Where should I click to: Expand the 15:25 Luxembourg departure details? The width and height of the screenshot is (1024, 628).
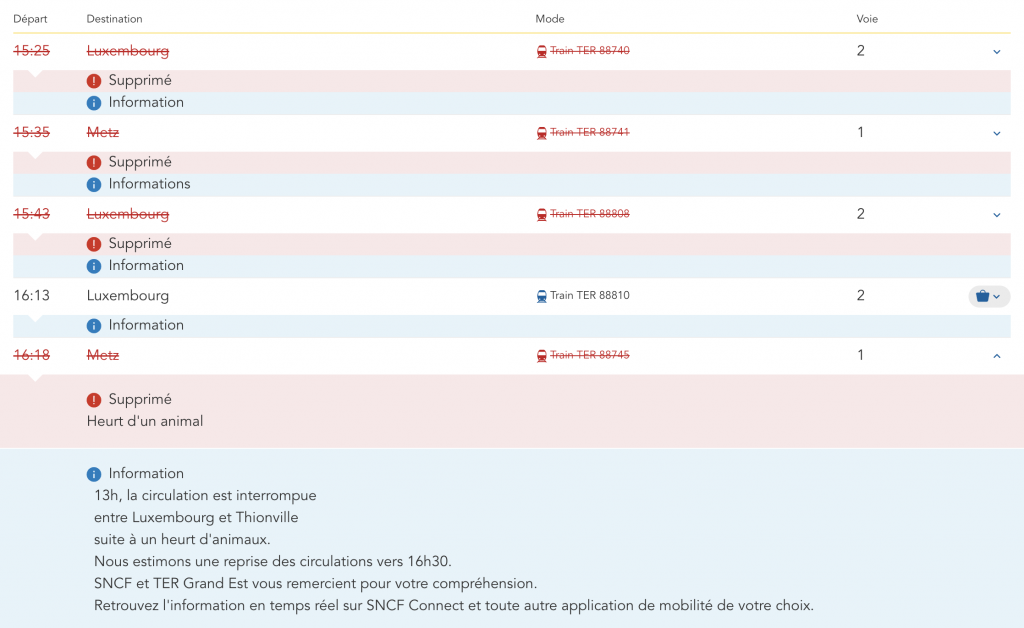996,51
